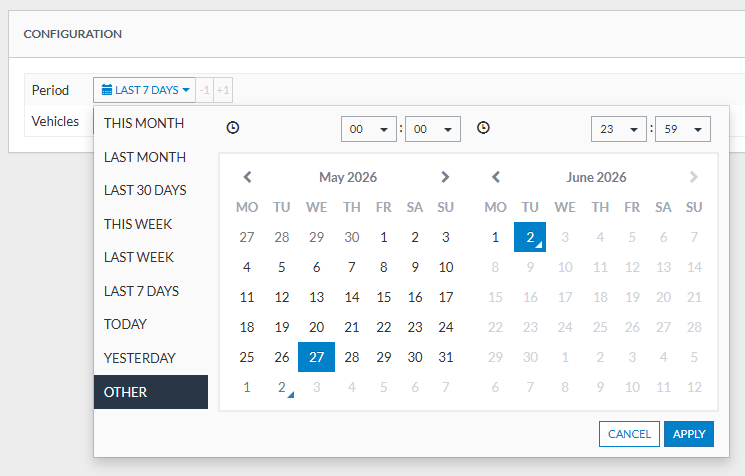
Task: Click the end time clock icon
Action: pos(483,128)
